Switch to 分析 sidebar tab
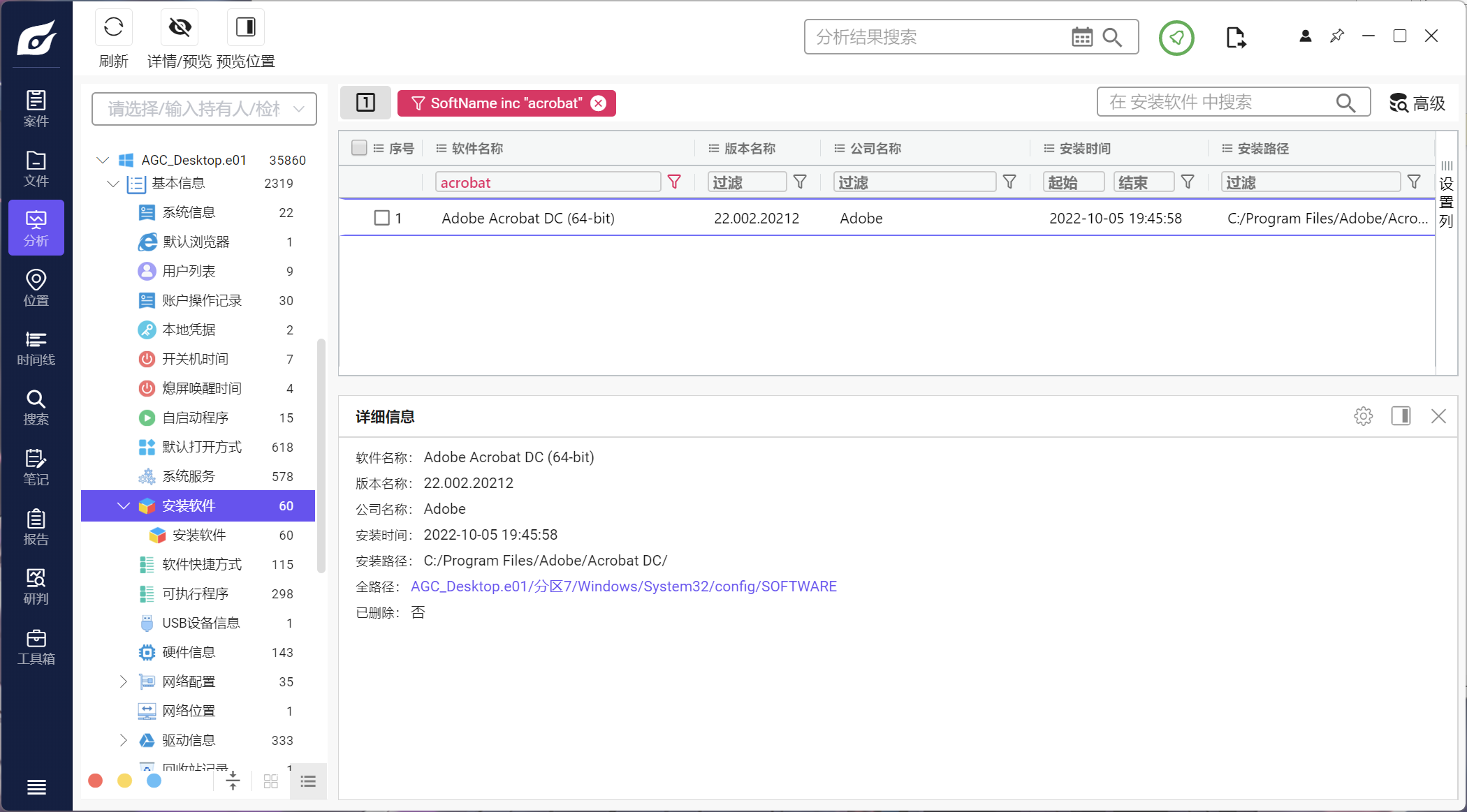Viewport: 1467px width, 812px height. 36,228
